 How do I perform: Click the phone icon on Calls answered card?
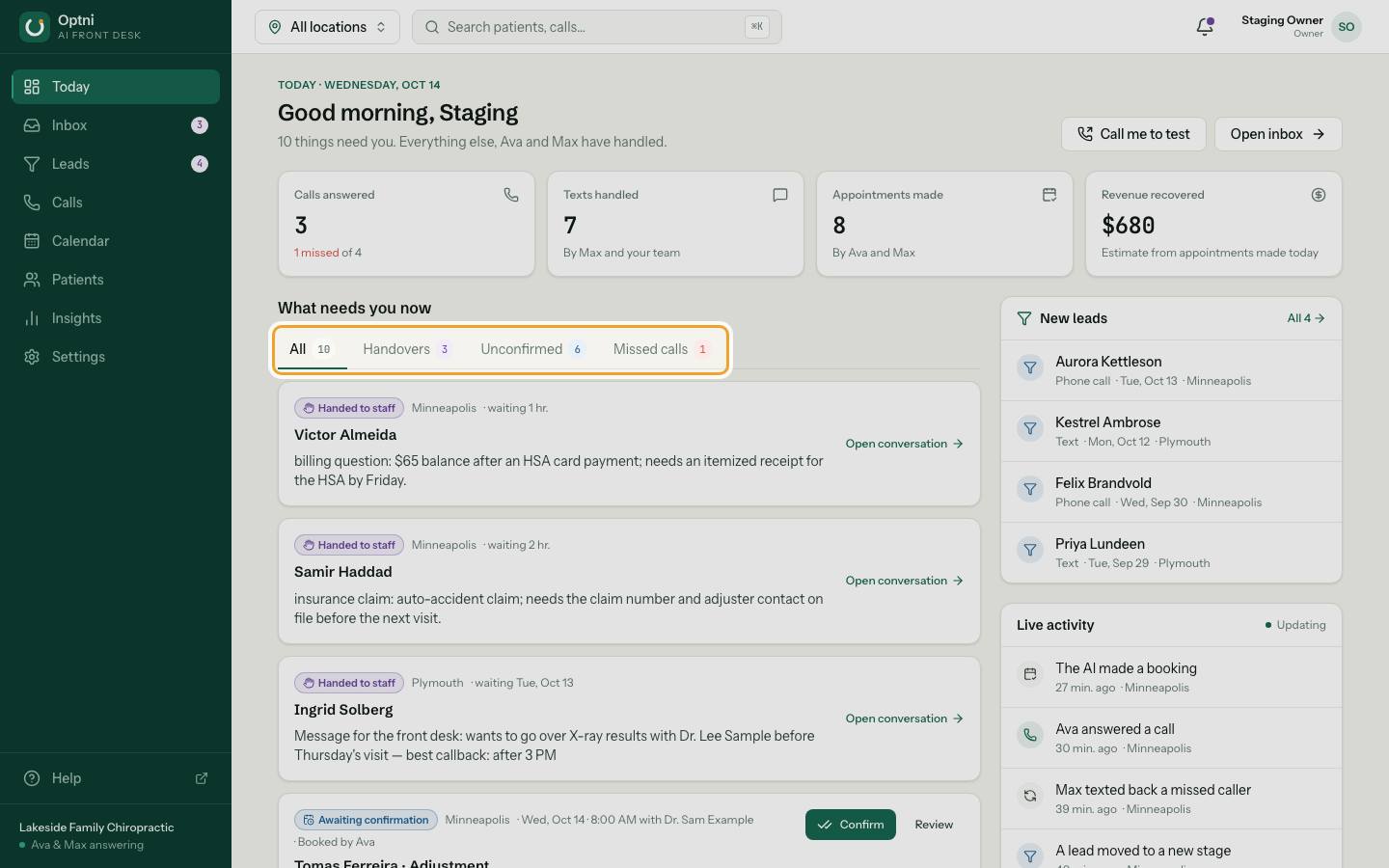pyautogui.click(x=511, y=195)
